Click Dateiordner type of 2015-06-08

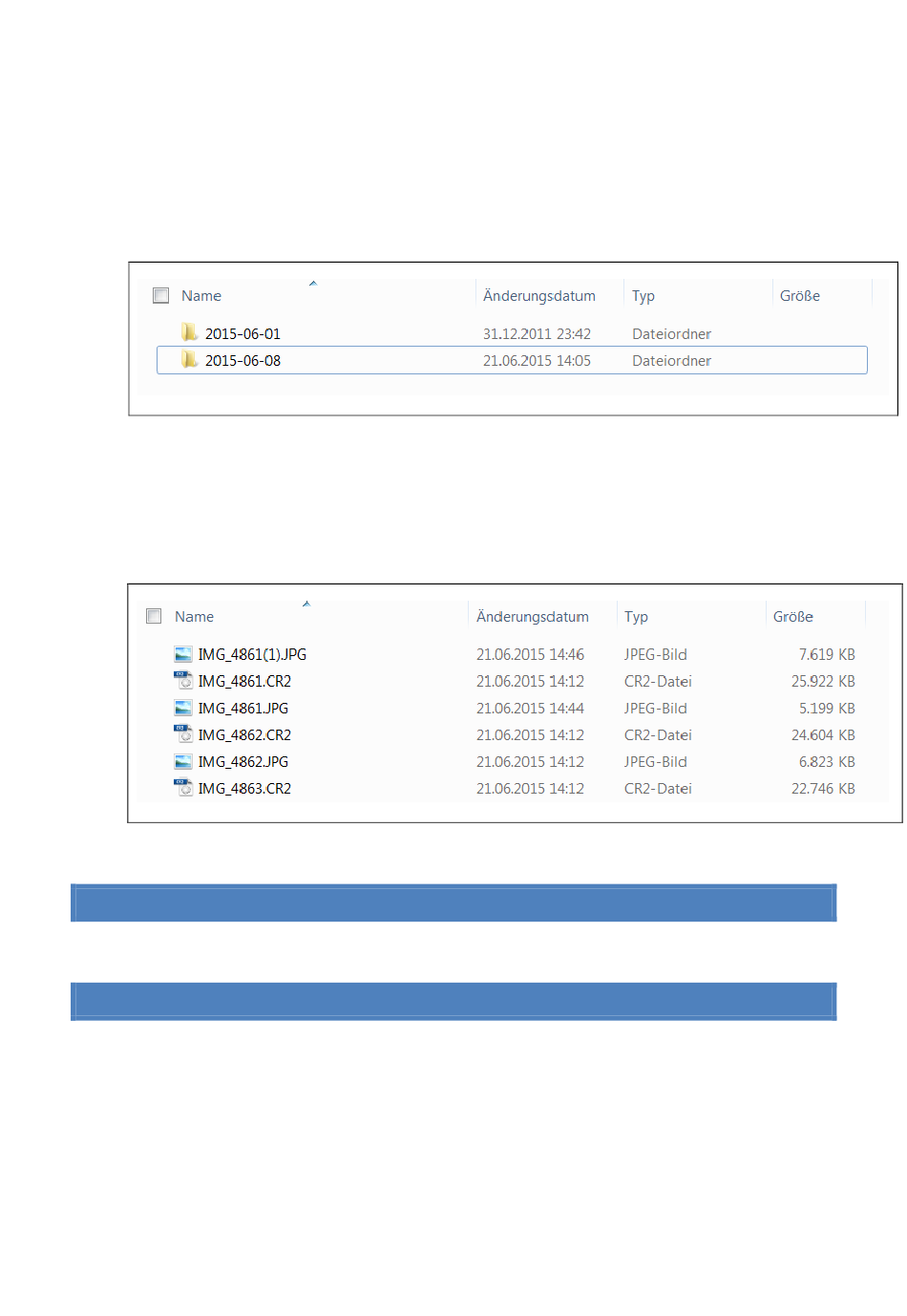pos(671,360)
